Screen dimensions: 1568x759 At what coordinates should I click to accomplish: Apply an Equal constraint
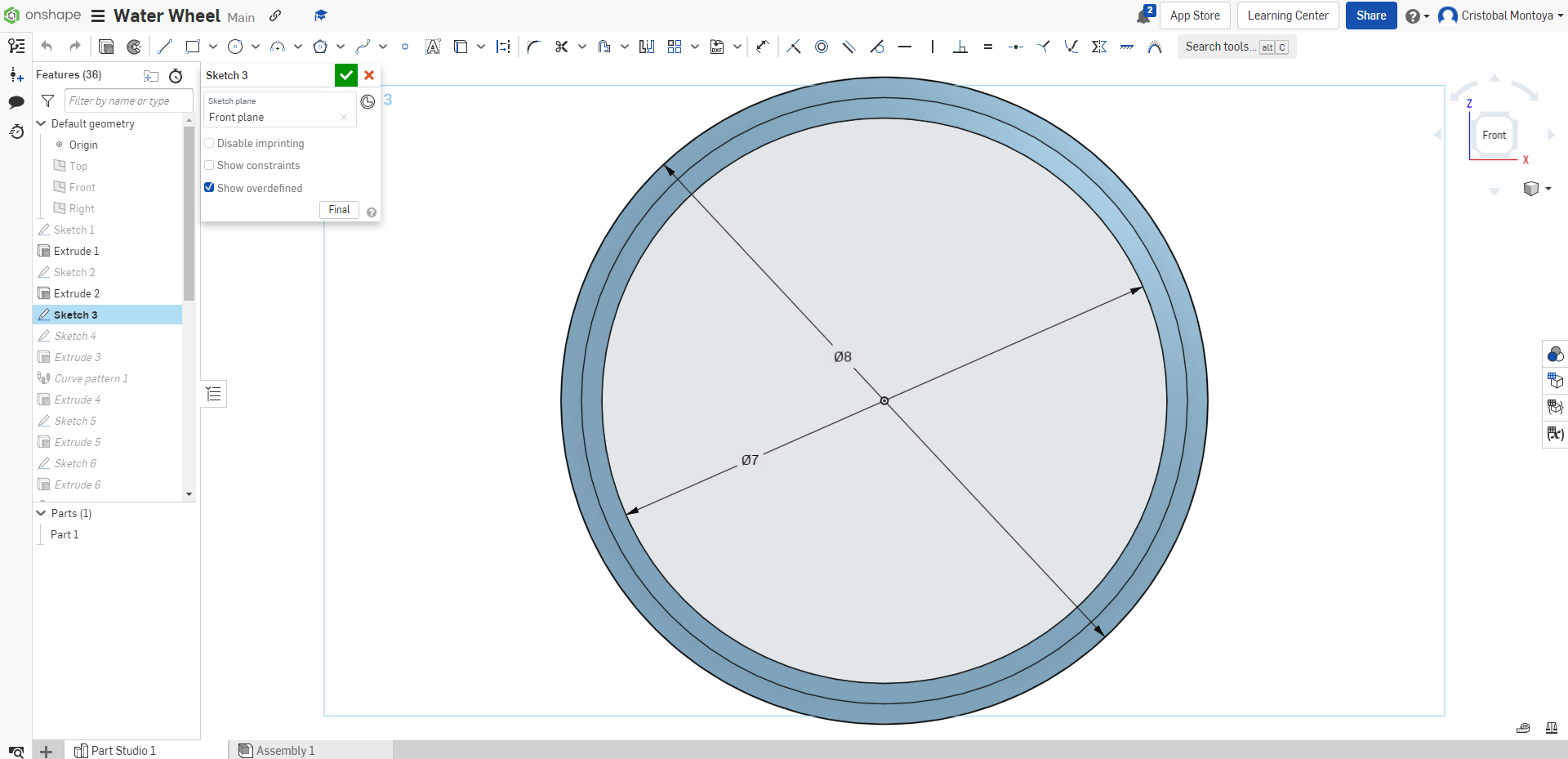(x=988, y=47)
